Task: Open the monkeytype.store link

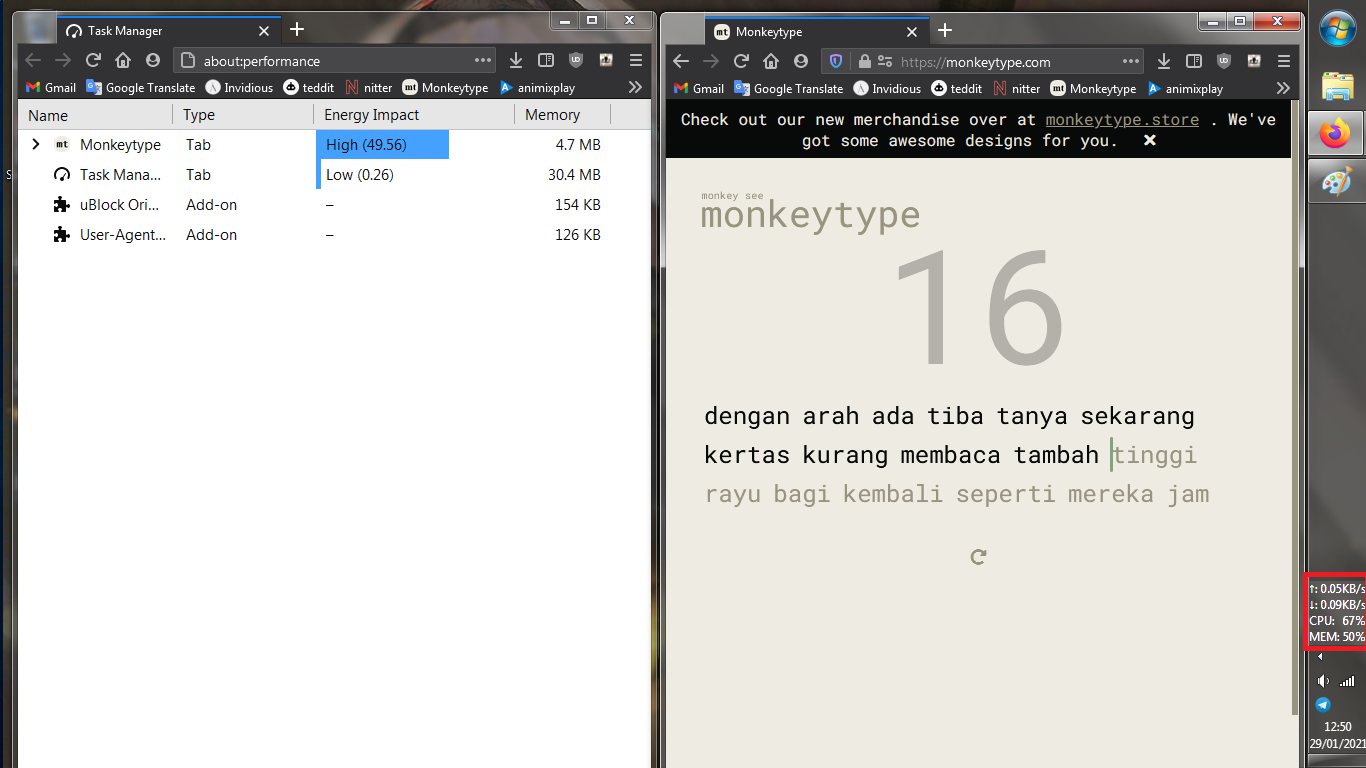Action: pos(1122,119)
